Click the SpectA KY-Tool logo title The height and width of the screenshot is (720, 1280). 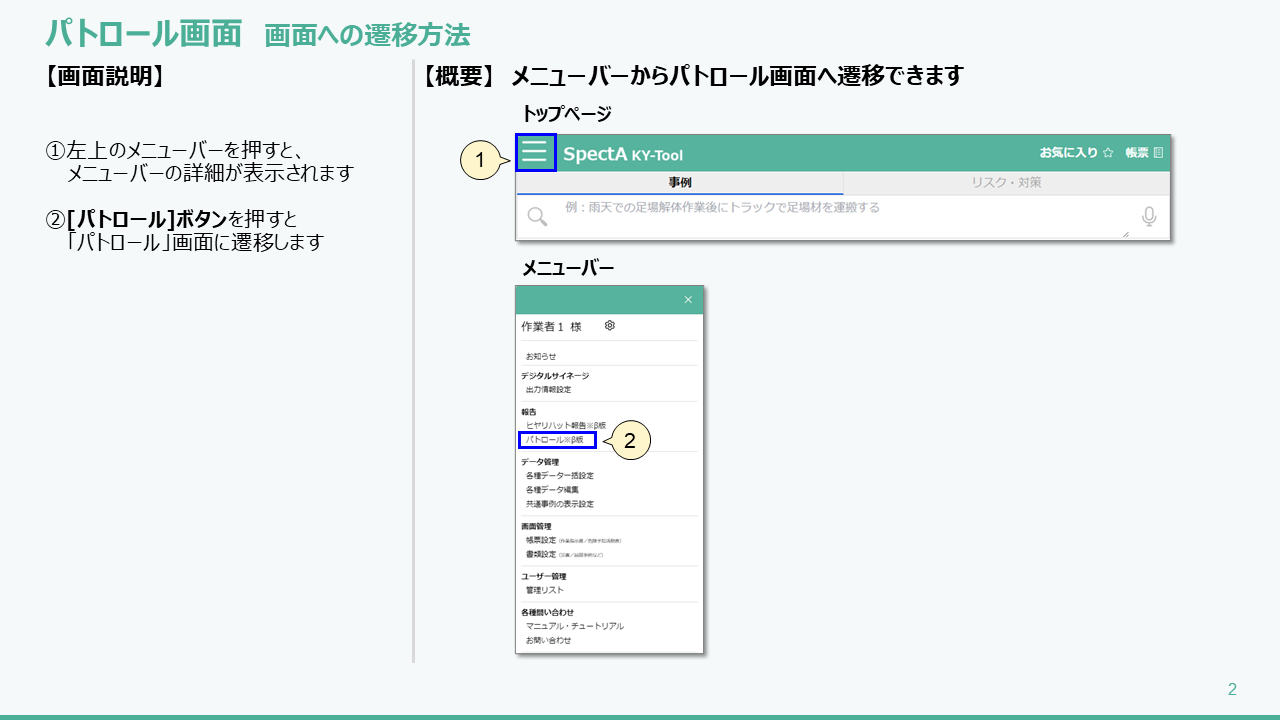click(x=622, y=154)
